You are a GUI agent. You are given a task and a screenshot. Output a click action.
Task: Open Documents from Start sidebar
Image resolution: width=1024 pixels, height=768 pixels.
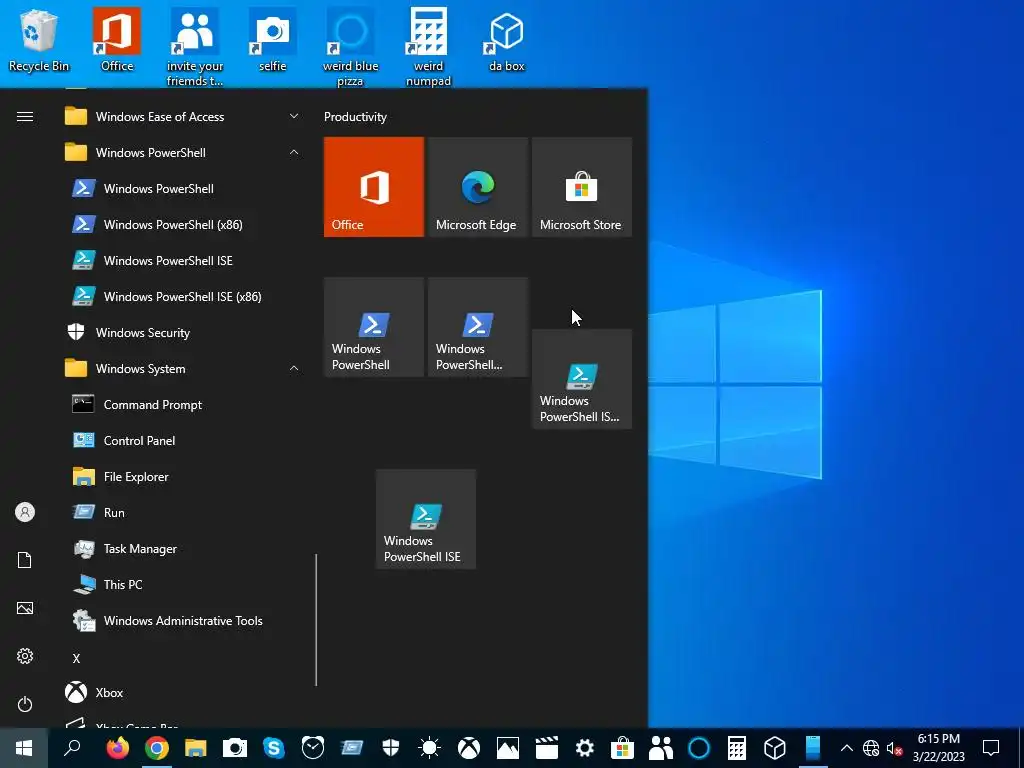(25, 560)
